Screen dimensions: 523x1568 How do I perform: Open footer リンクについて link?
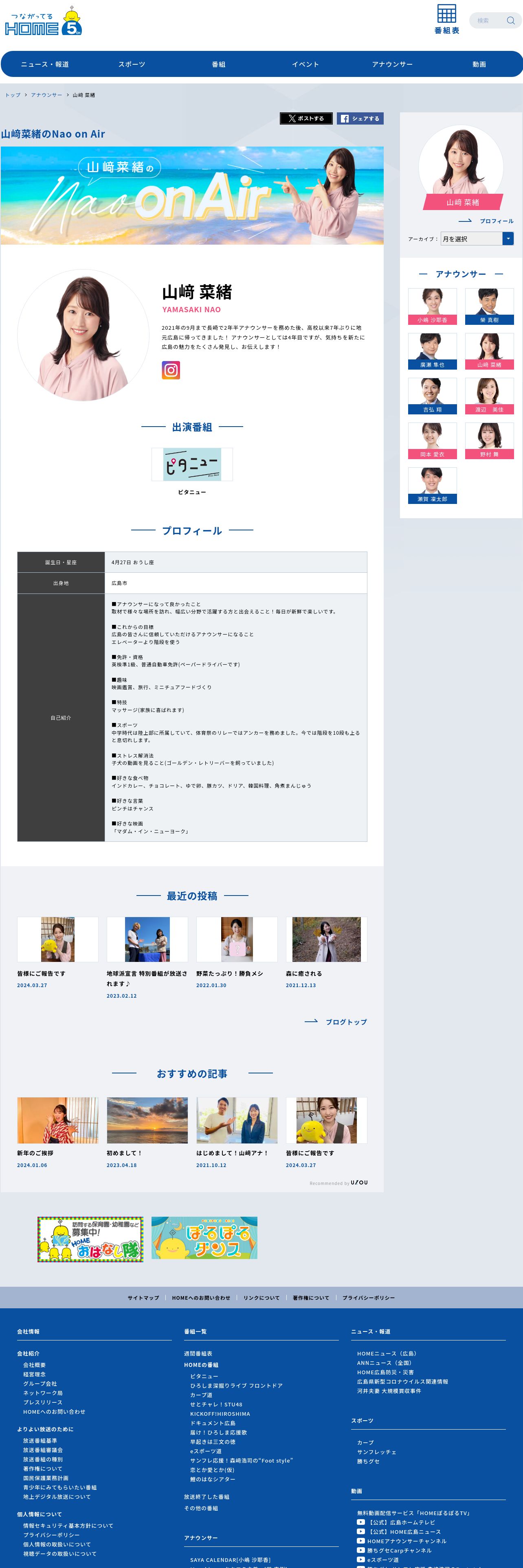pyautogui.click(x=261, y=1298)
